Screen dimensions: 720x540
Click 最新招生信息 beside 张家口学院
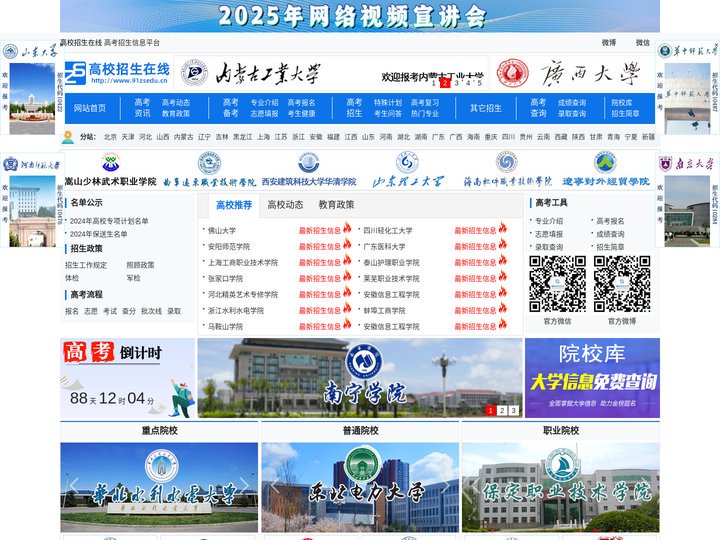click(320, 279)
